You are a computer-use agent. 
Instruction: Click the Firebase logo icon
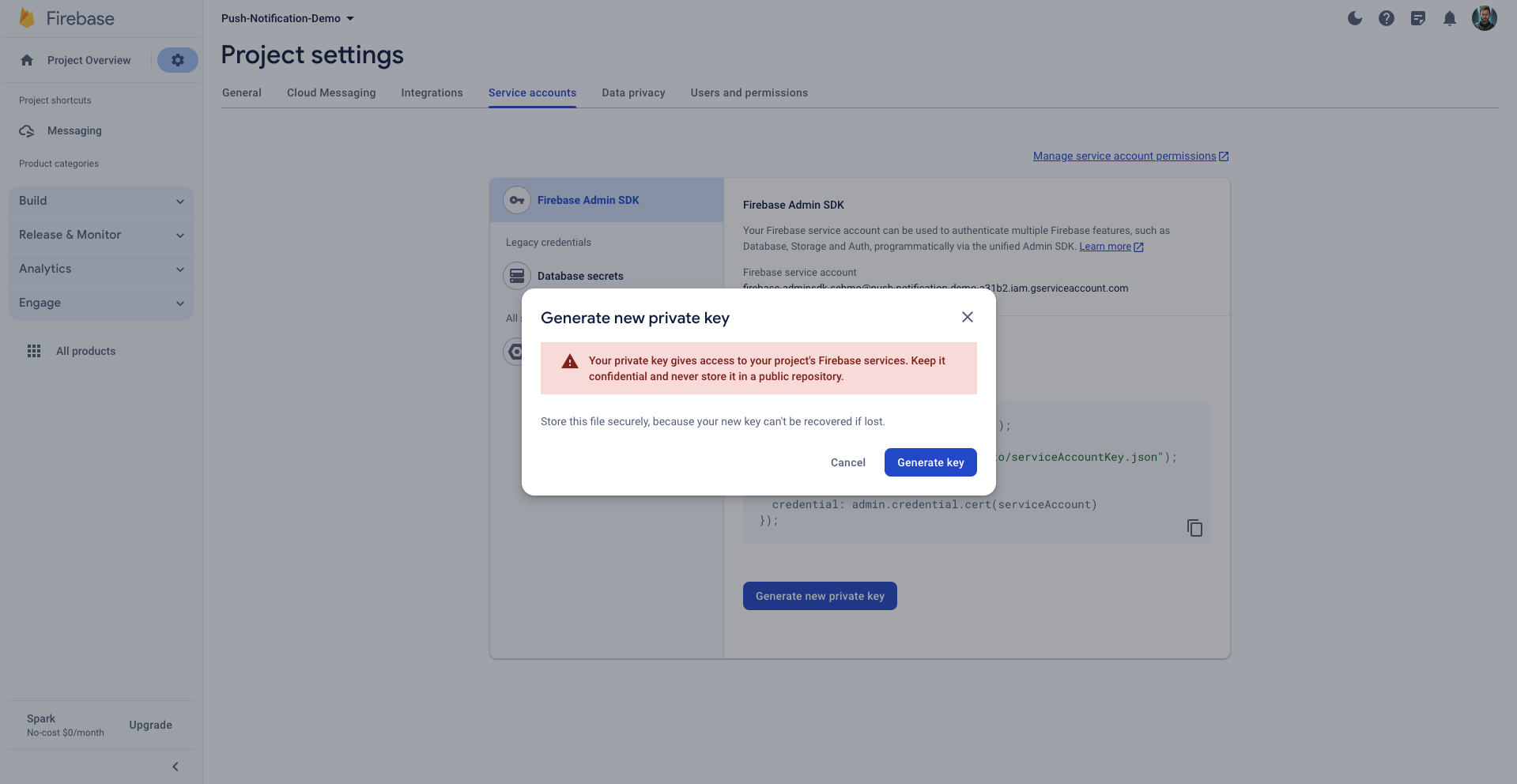27,18
